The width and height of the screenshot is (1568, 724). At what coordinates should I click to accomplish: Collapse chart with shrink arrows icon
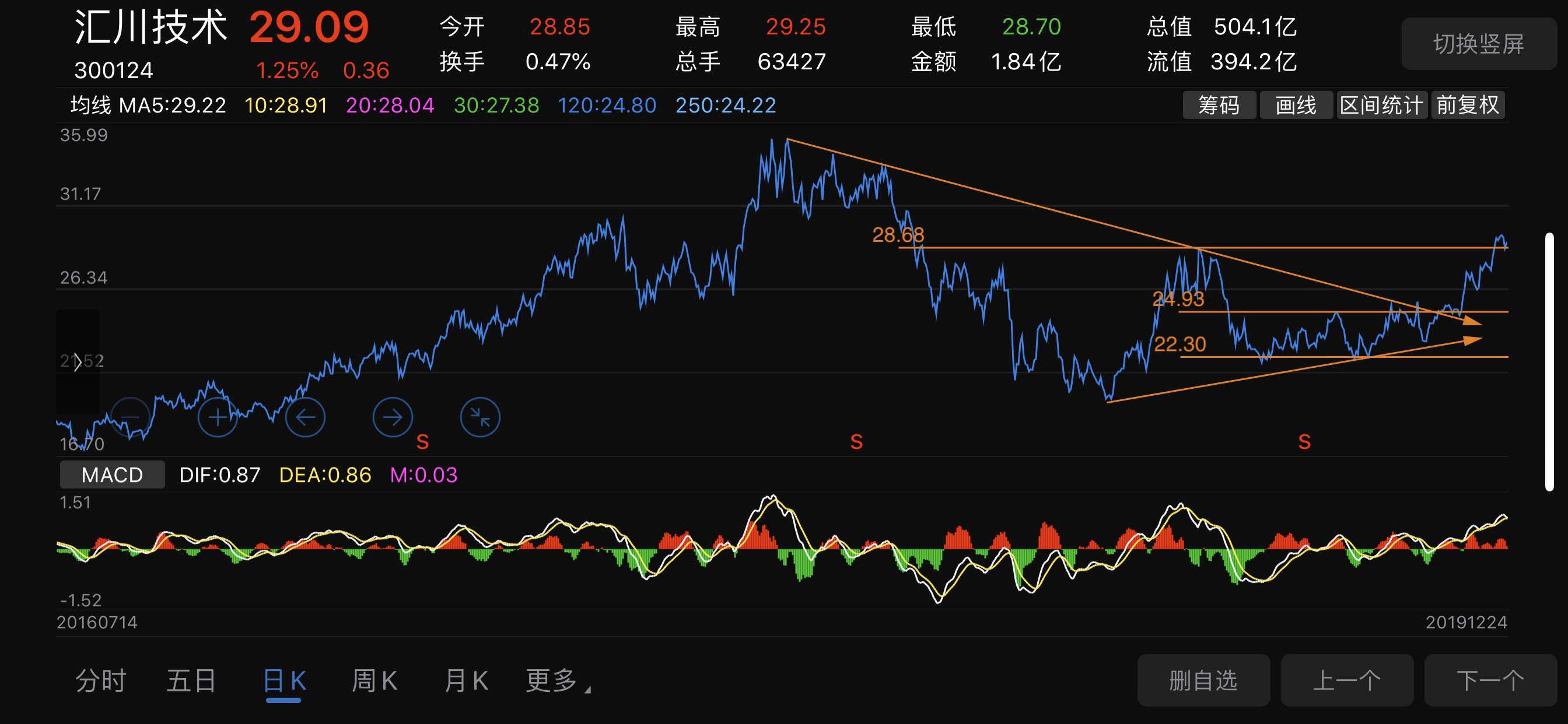click(480, 417)
